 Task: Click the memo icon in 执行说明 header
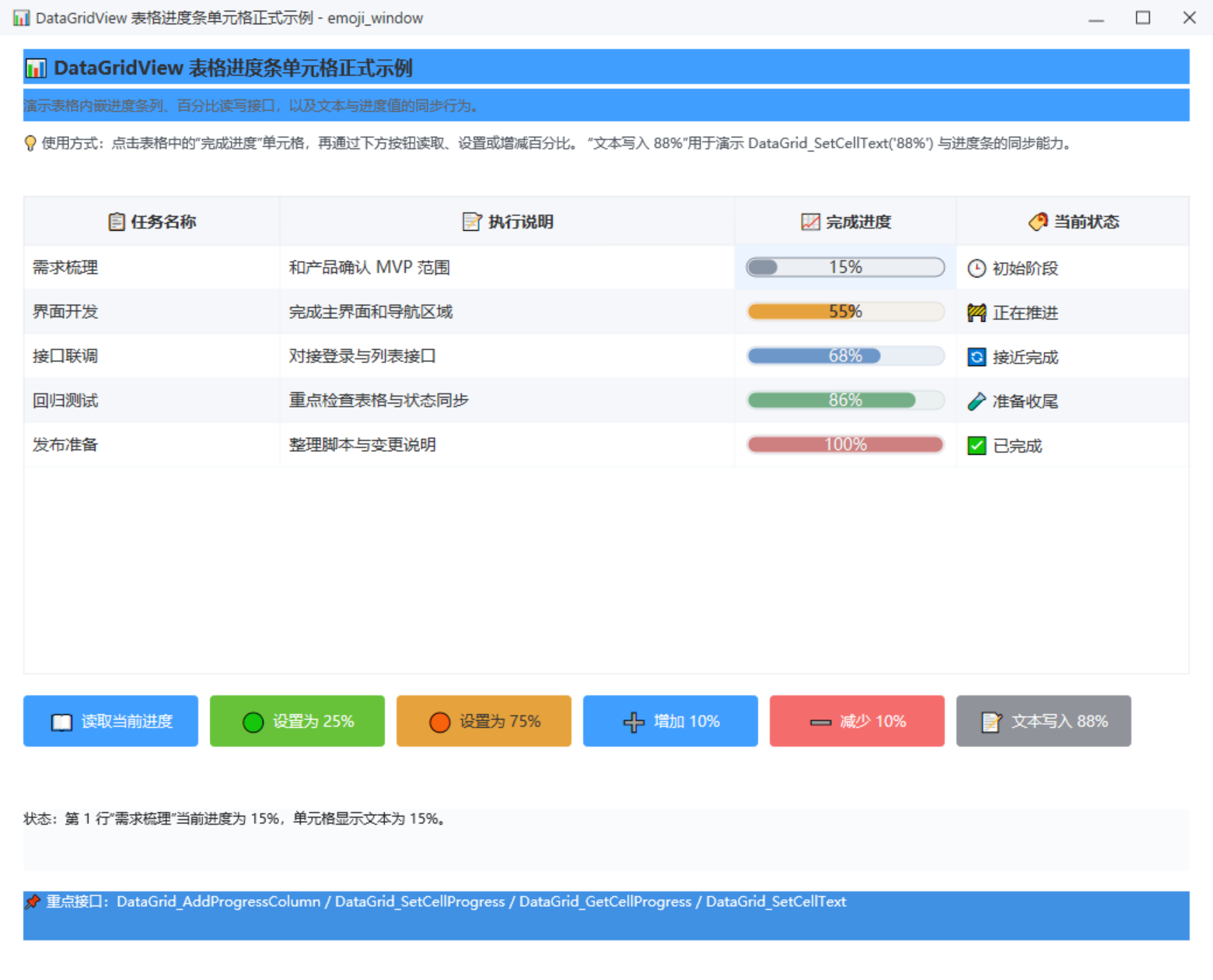click(472, 222)
